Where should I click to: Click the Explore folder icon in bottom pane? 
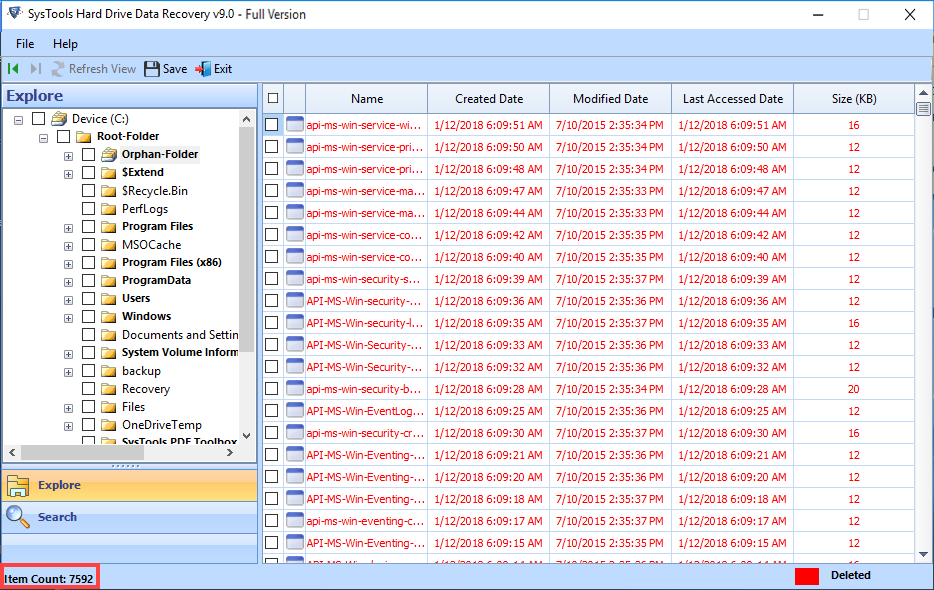(18, 486)
